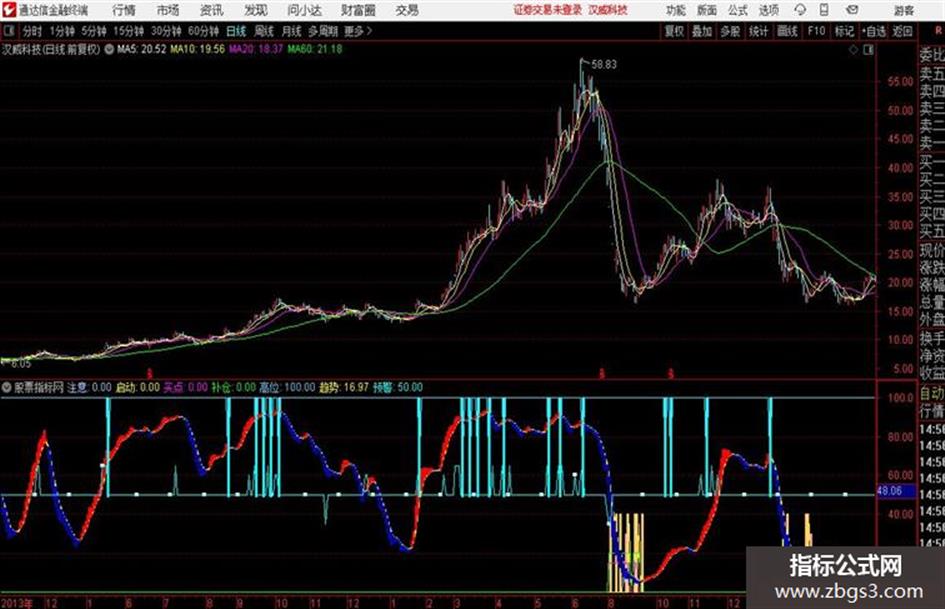
Task: Open the 版面 menu
Action: pos(707,10)
